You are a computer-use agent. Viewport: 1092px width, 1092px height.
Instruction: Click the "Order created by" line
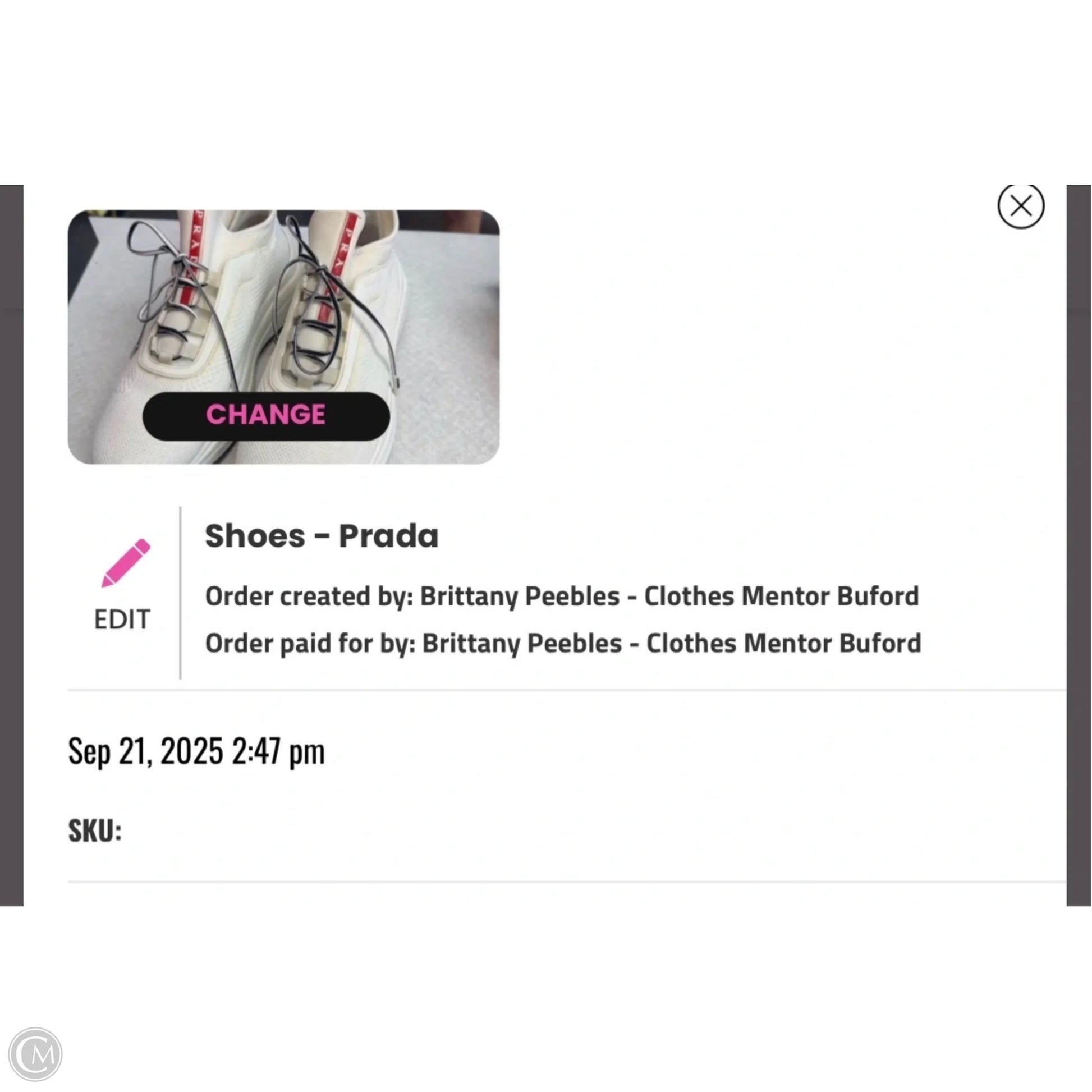click(x=562, y=597)
